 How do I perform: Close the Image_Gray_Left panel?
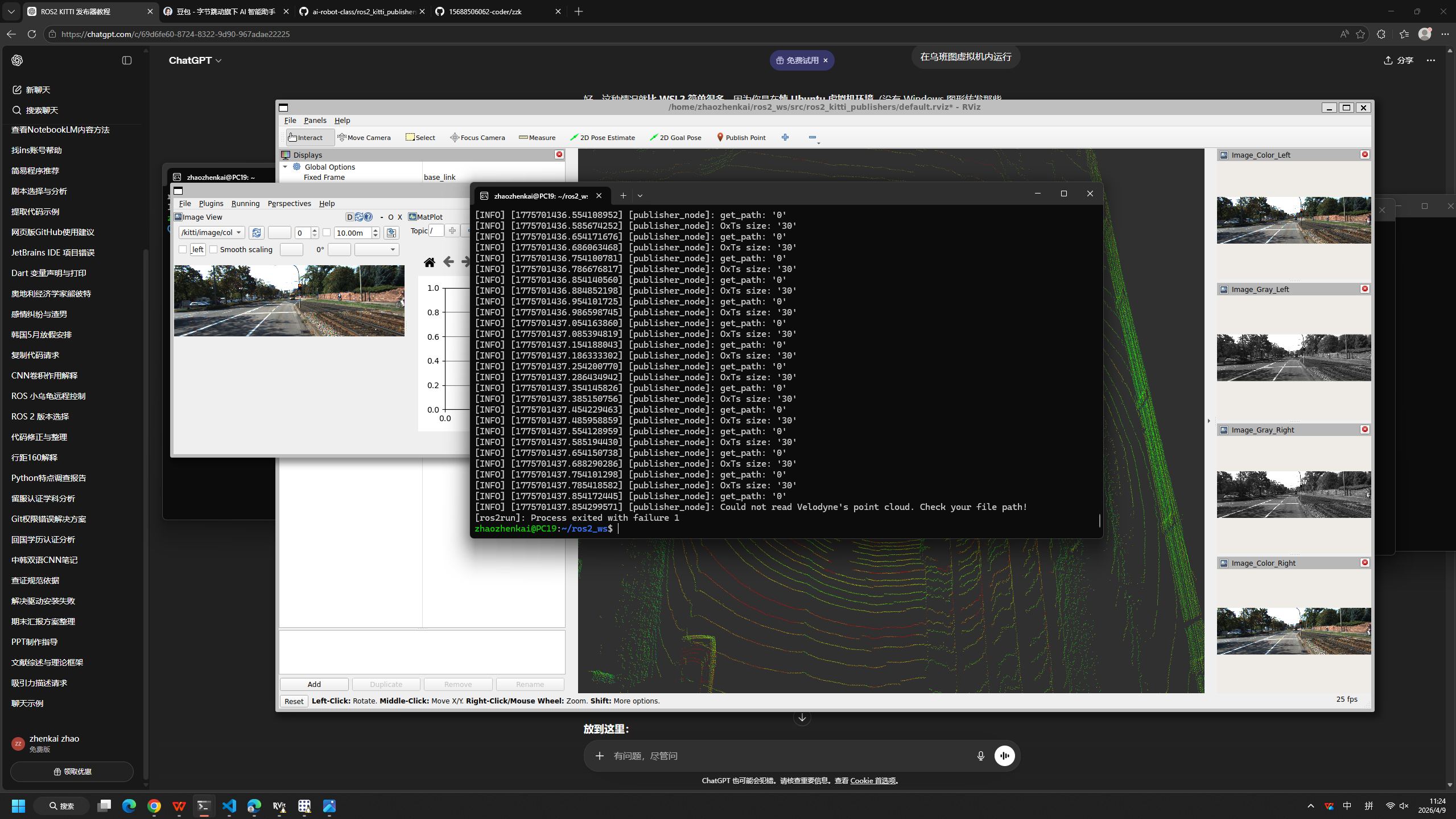[1364, 289]
